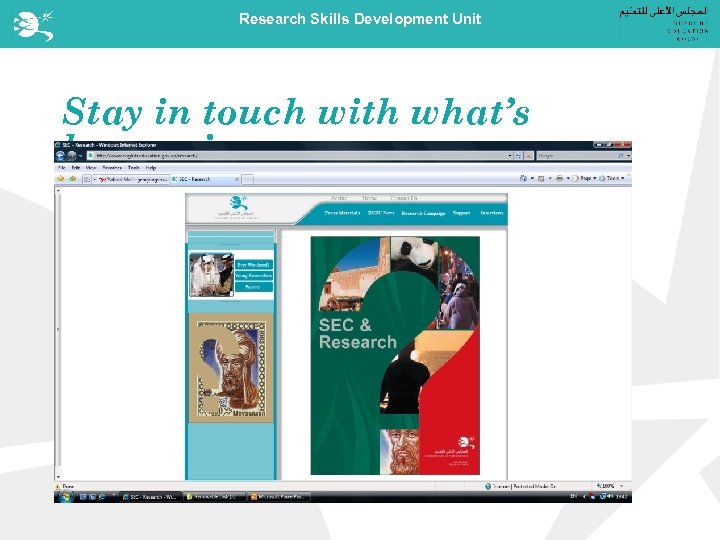Click the Home link on SEC page
This screenshot has height=540, width=720.
coord(369,198)
